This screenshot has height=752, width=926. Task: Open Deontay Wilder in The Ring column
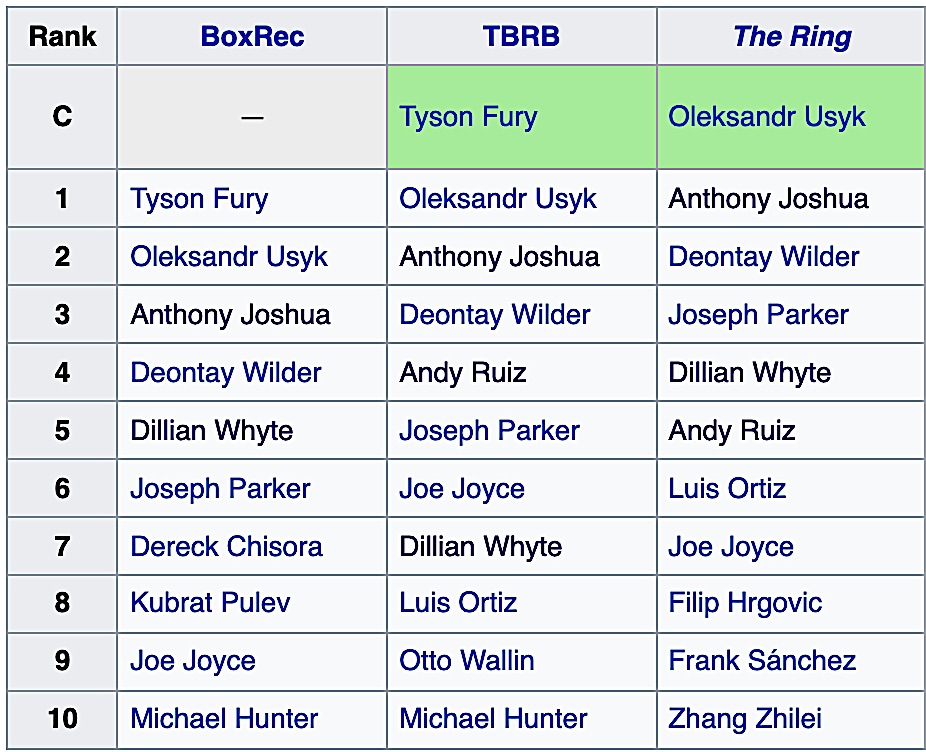tap(764, 256)
